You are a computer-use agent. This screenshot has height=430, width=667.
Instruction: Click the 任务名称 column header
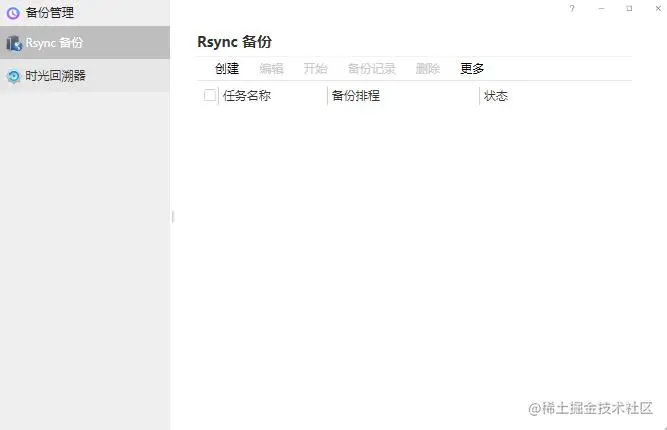coord(247,96)
